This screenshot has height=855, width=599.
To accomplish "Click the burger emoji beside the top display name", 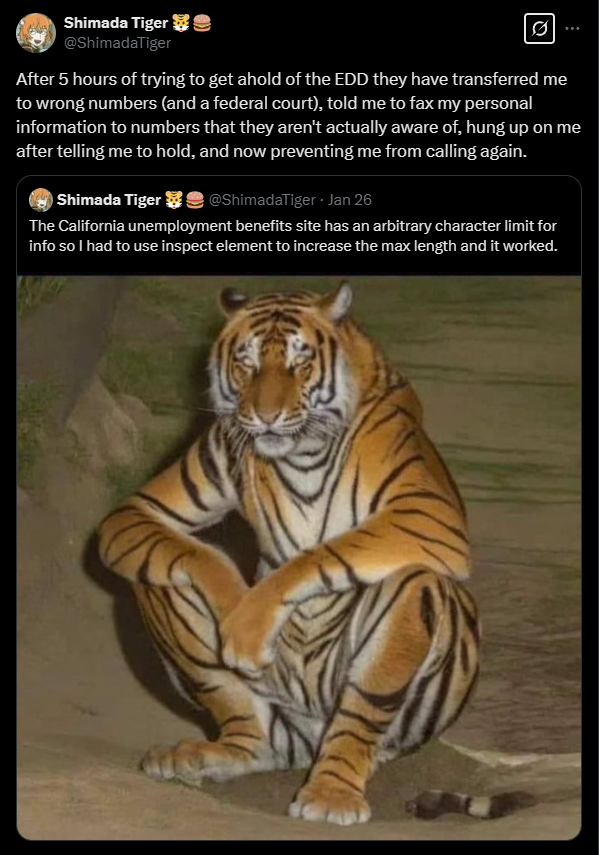I will [202, 23].
